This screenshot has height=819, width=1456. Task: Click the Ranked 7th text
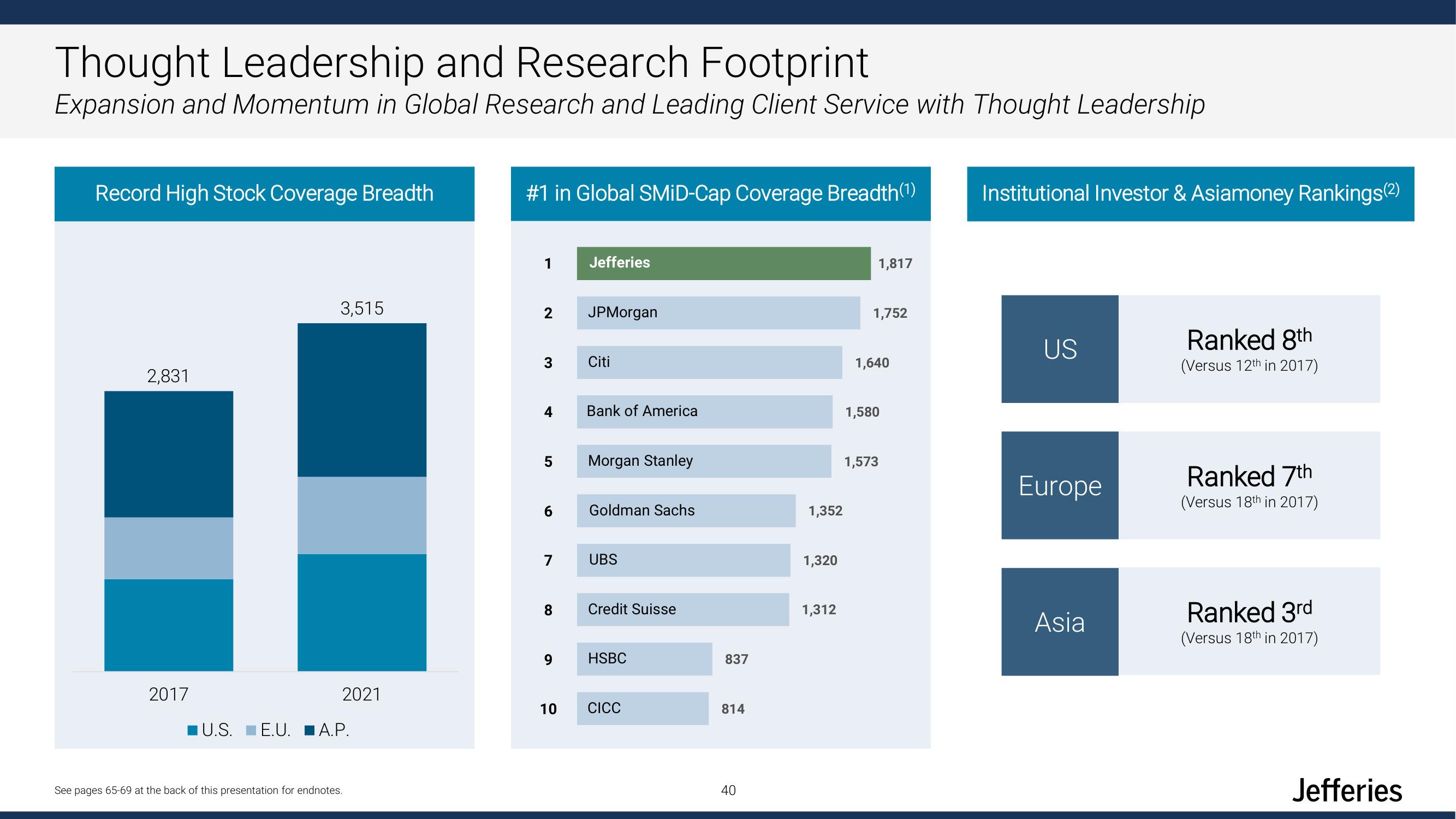click(x=1249, y=476)
